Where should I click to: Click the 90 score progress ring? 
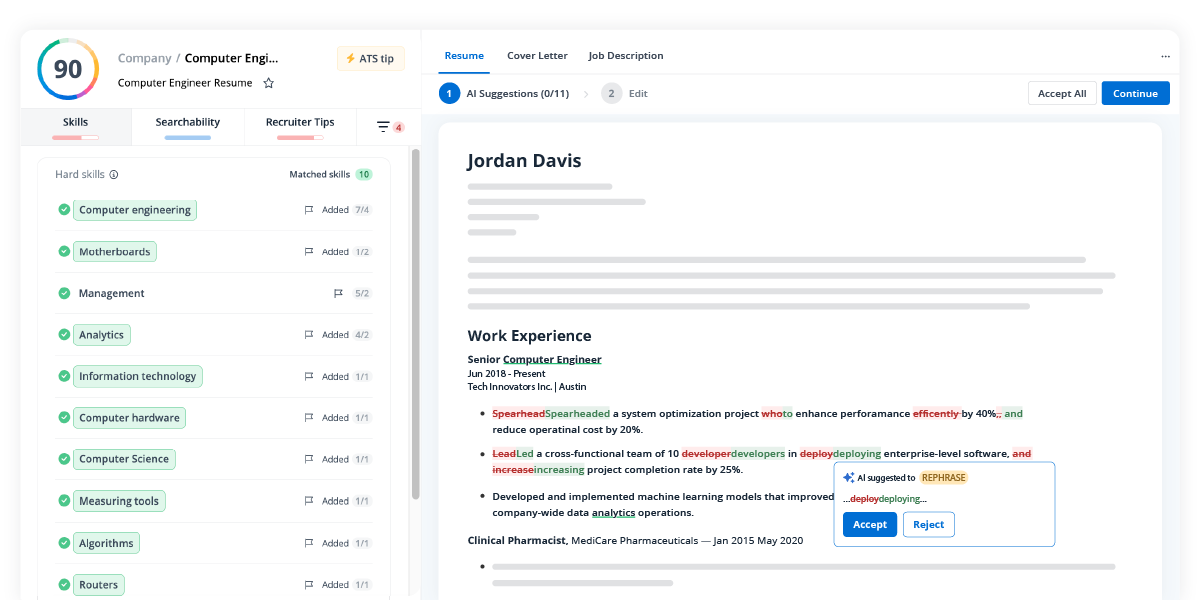[x=68, y=69]
